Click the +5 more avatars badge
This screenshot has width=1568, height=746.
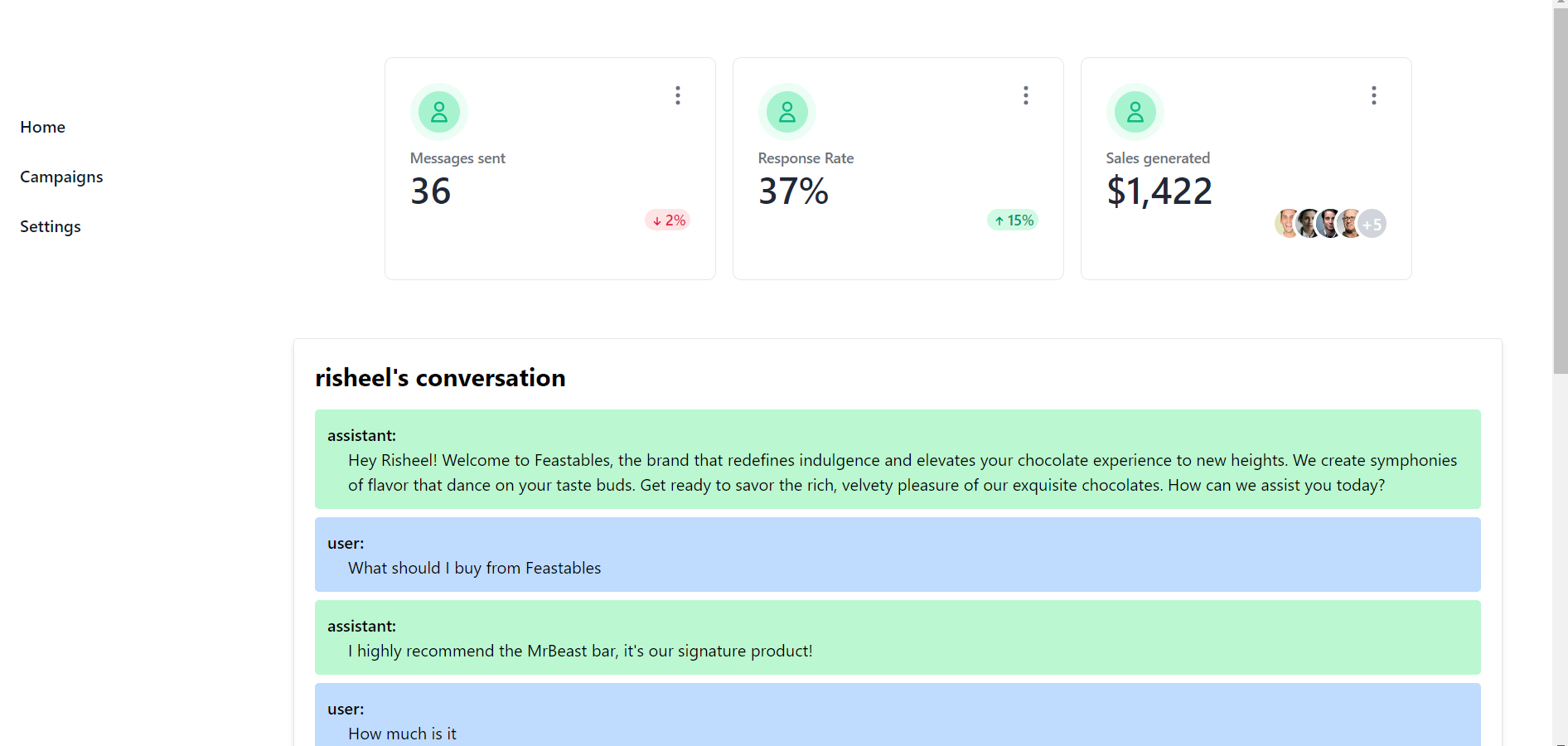(1373, 224)
